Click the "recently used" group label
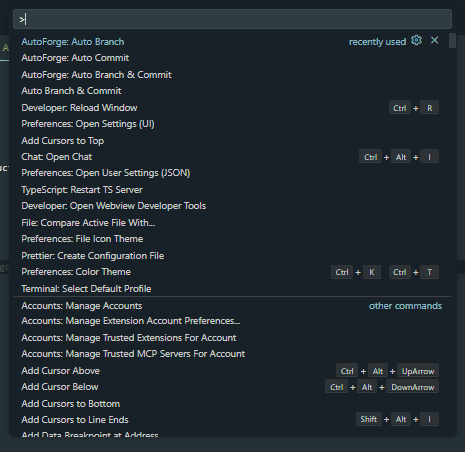The width and height of the screenshot is (465, 452). 377,42
